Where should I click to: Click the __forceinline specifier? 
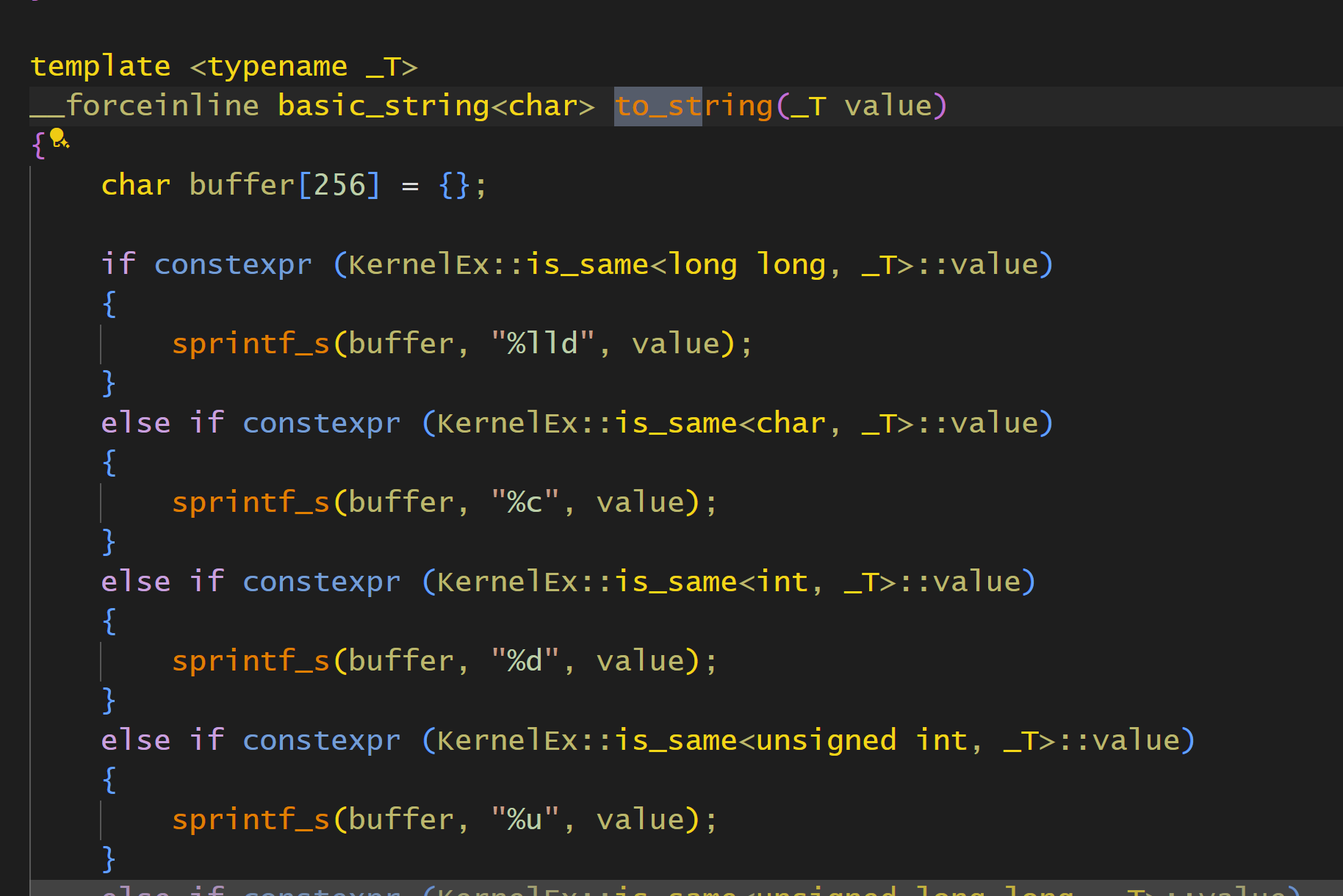[x=145, y=106]
